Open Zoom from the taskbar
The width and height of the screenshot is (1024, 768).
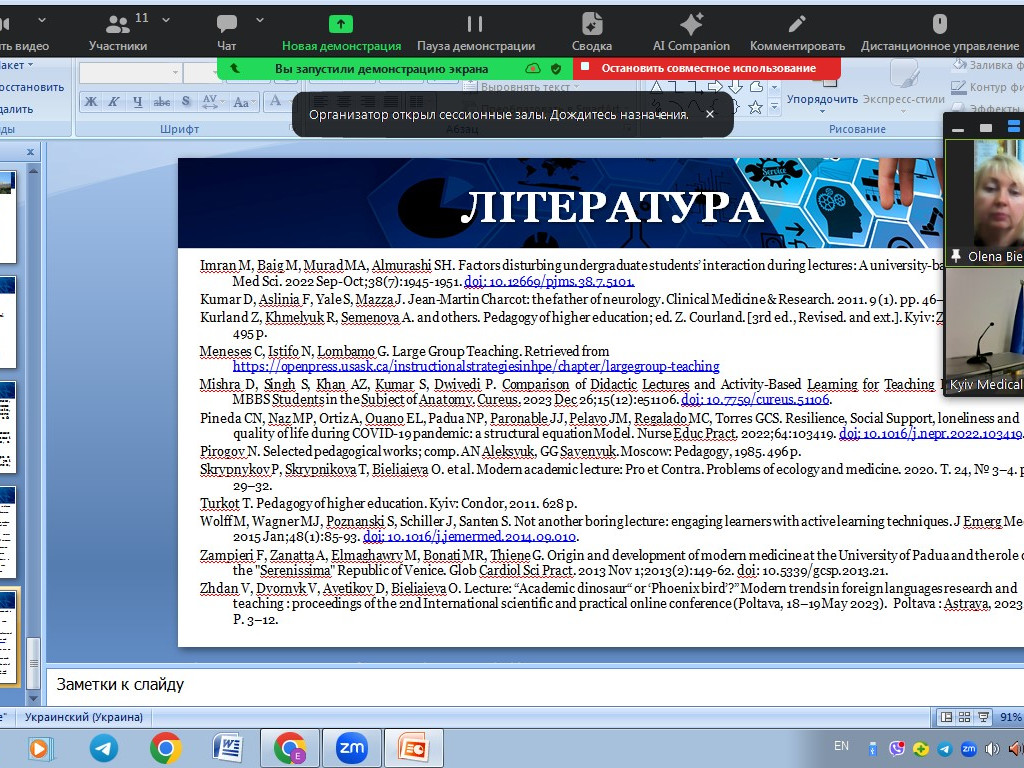(x=351, y=748)
